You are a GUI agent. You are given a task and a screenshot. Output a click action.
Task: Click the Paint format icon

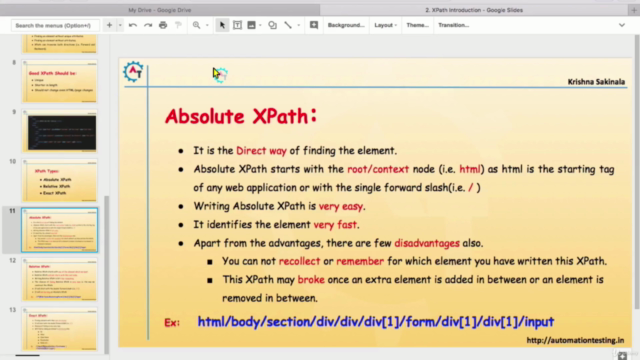tap(178, 25)
